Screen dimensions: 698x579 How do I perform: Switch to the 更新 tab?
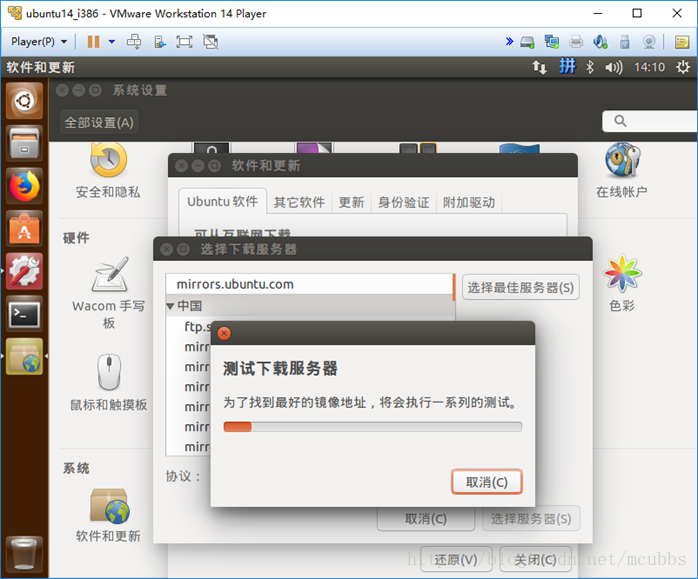click(351, 202)
